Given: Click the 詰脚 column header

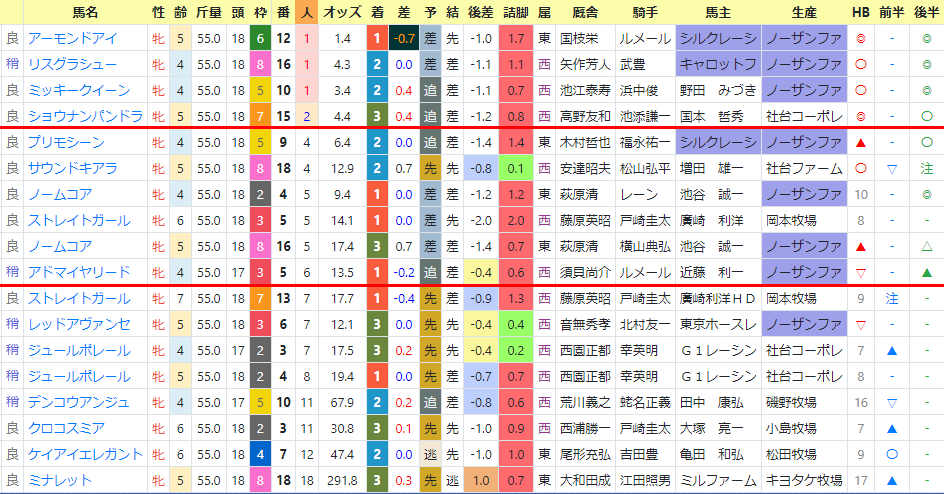Looking at the screenshot, I should pos(516,12).
